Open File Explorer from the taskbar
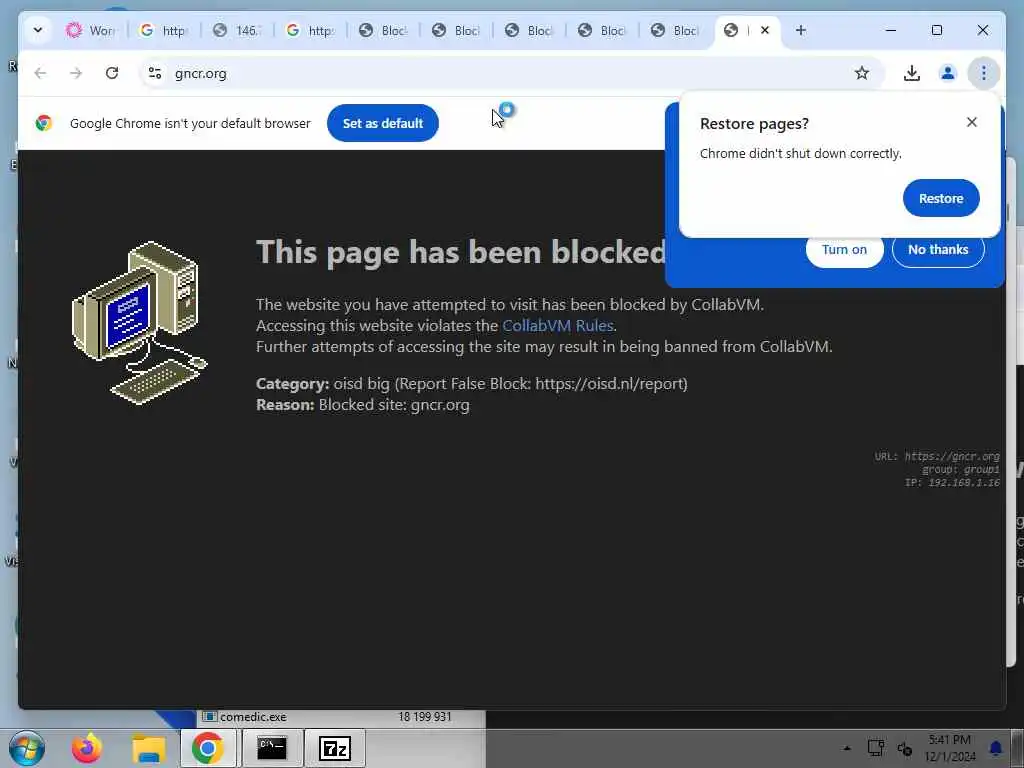 (149, 748)
